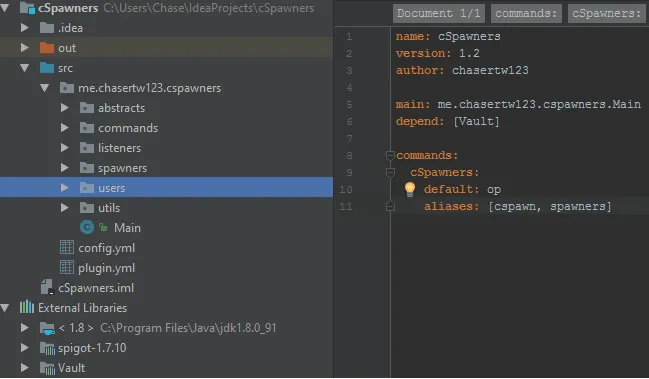649x379 pixels.
Task: Select the listeners package name
Action: 120,148
